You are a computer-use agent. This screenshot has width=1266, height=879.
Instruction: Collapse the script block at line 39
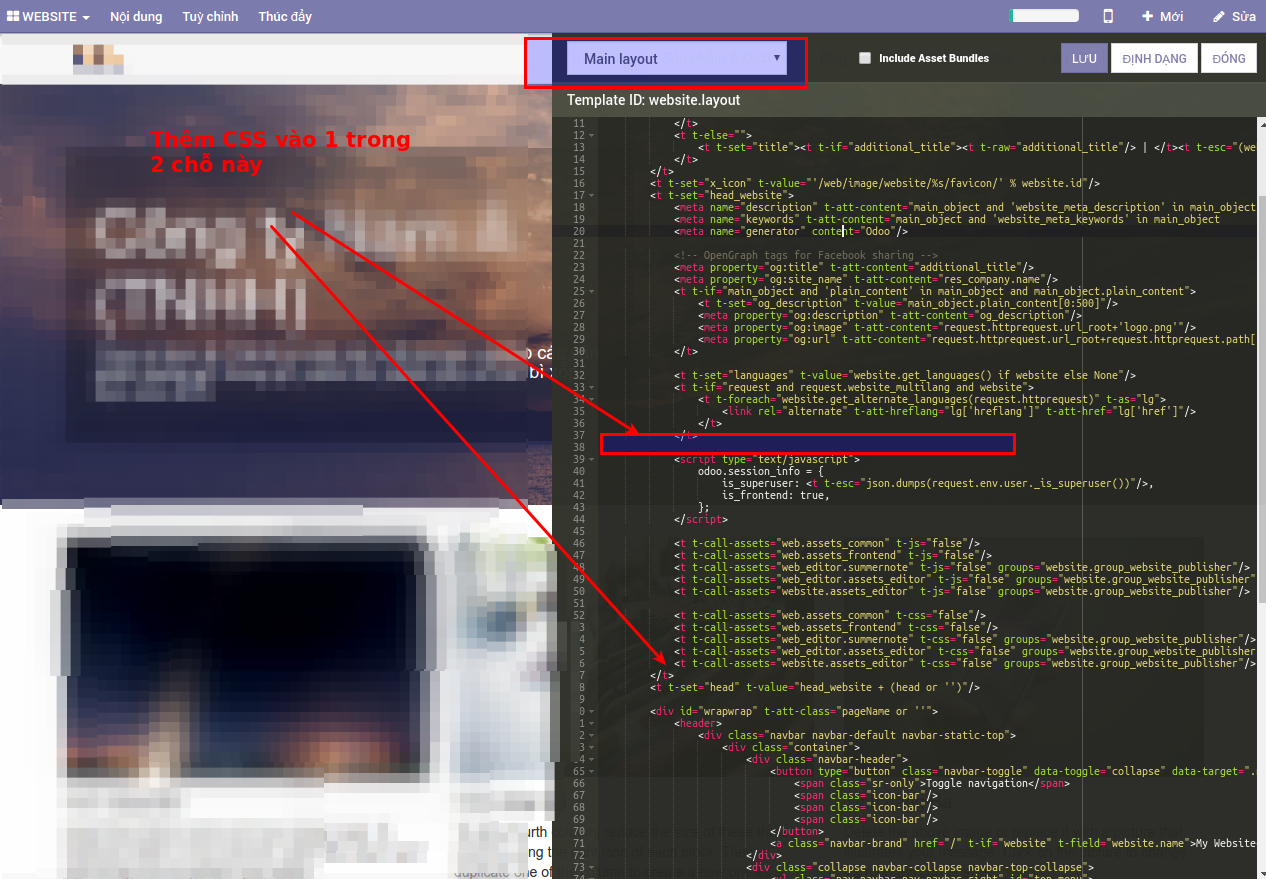point(591,459)
